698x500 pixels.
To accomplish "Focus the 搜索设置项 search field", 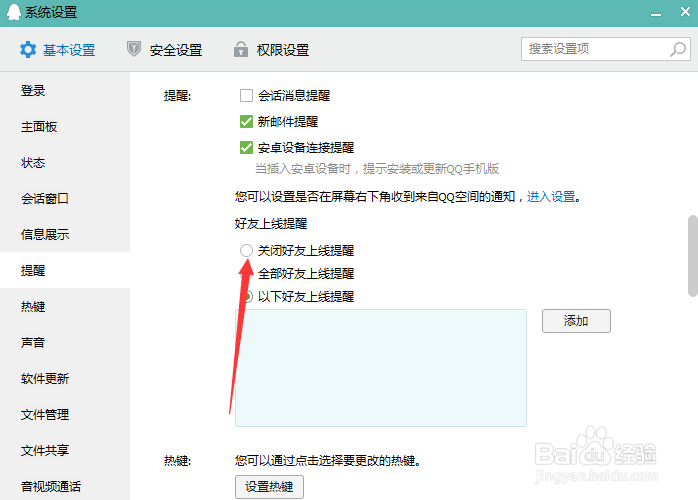I will point(606,49).
